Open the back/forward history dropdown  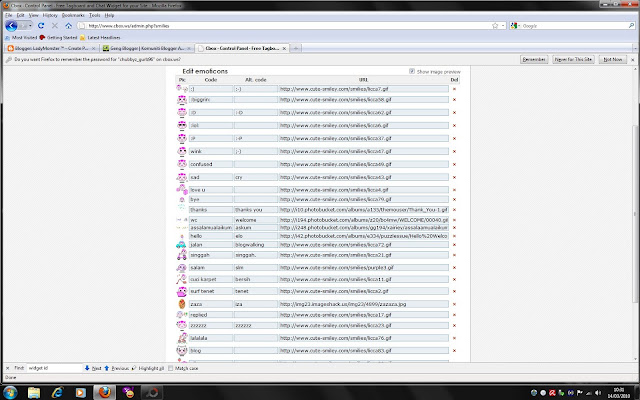pyautogui.click(x=30, y=26)
